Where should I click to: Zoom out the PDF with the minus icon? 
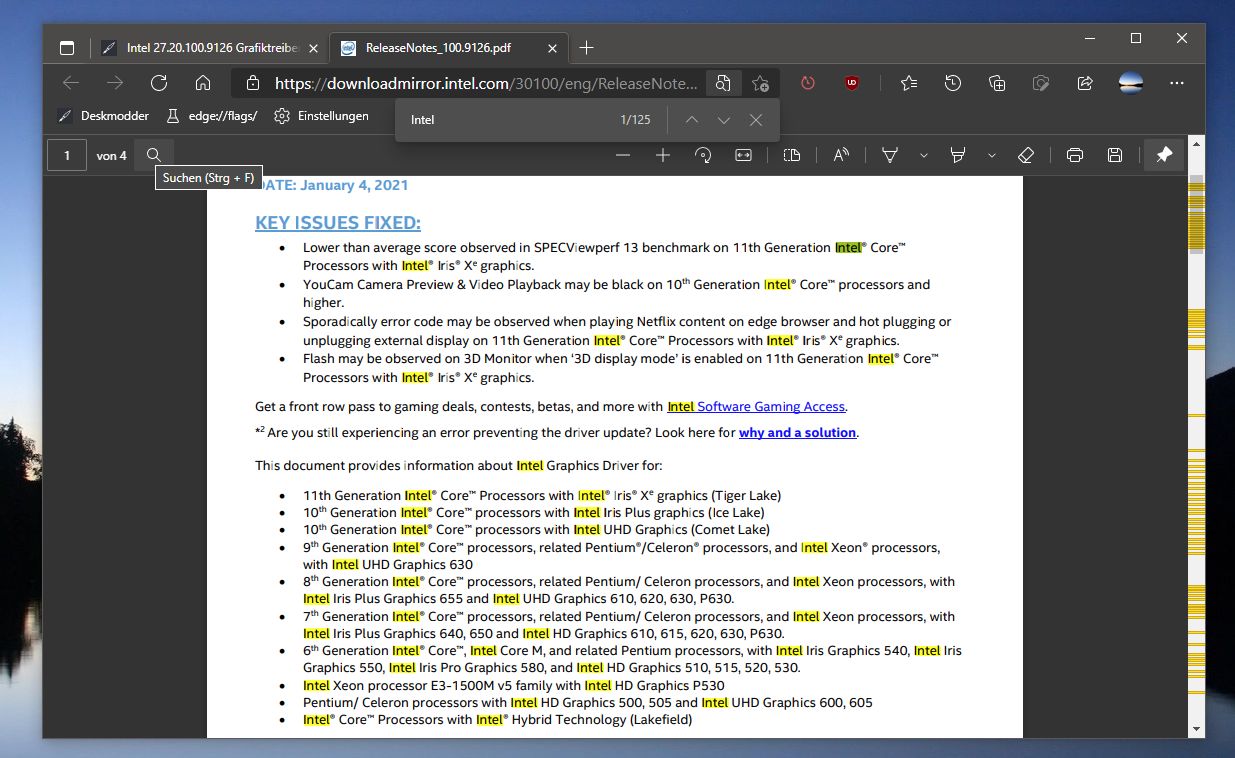coord(623,155)
